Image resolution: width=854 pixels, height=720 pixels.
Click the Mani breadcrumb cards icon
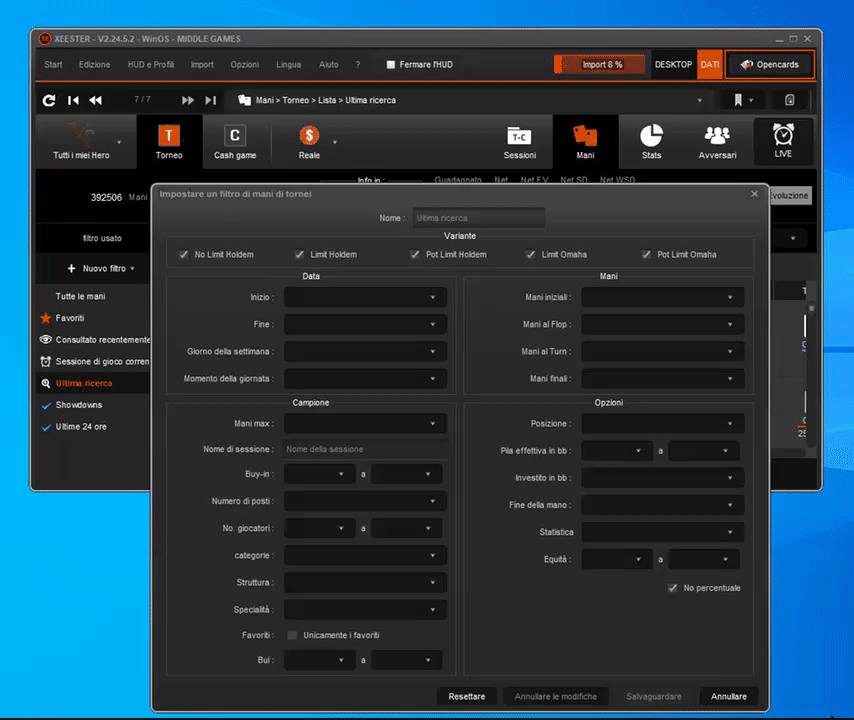click(x=244, y=100)
